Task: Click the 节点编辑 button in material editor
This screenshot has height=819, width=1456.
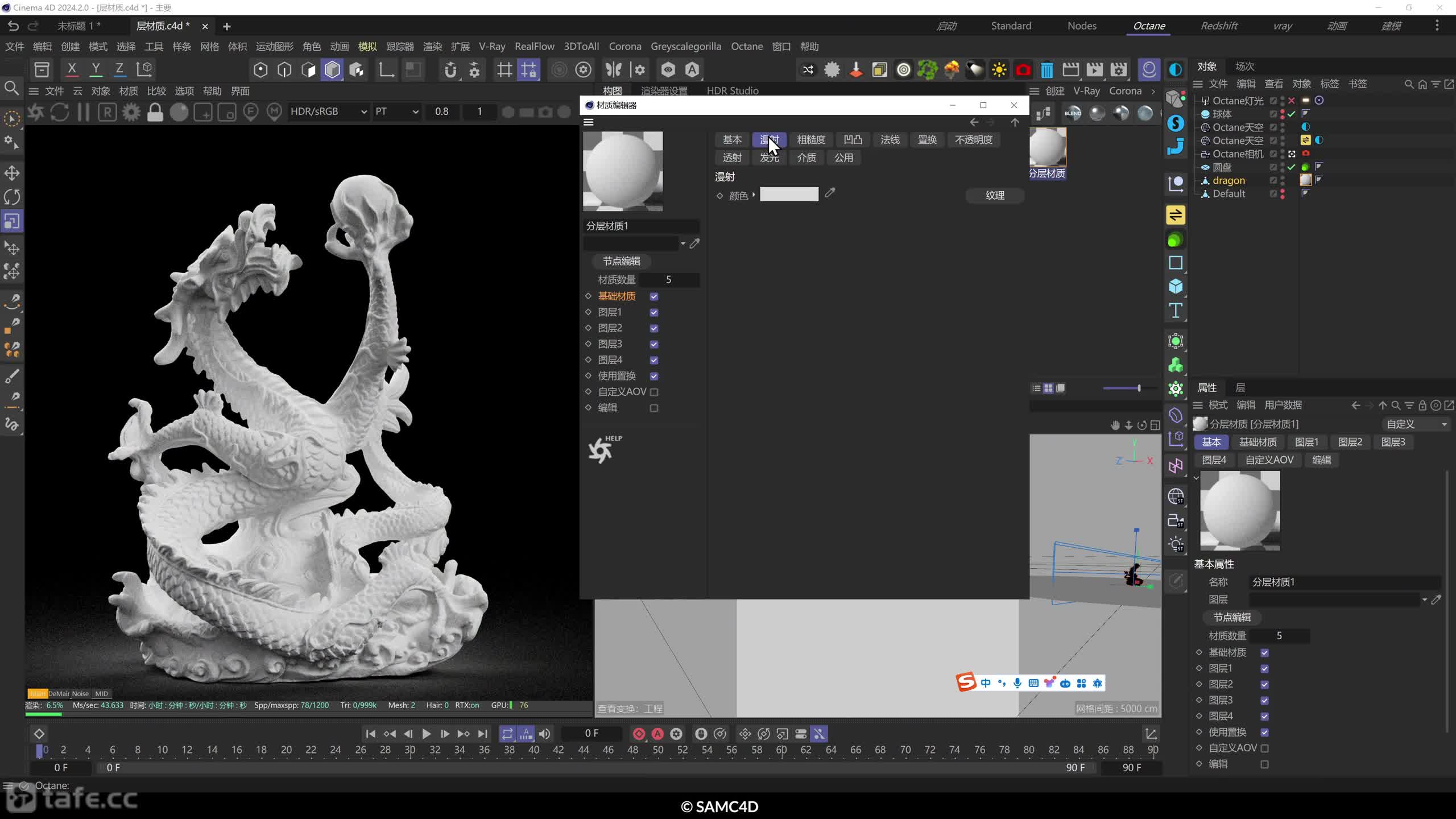Action: pos(621,261)
